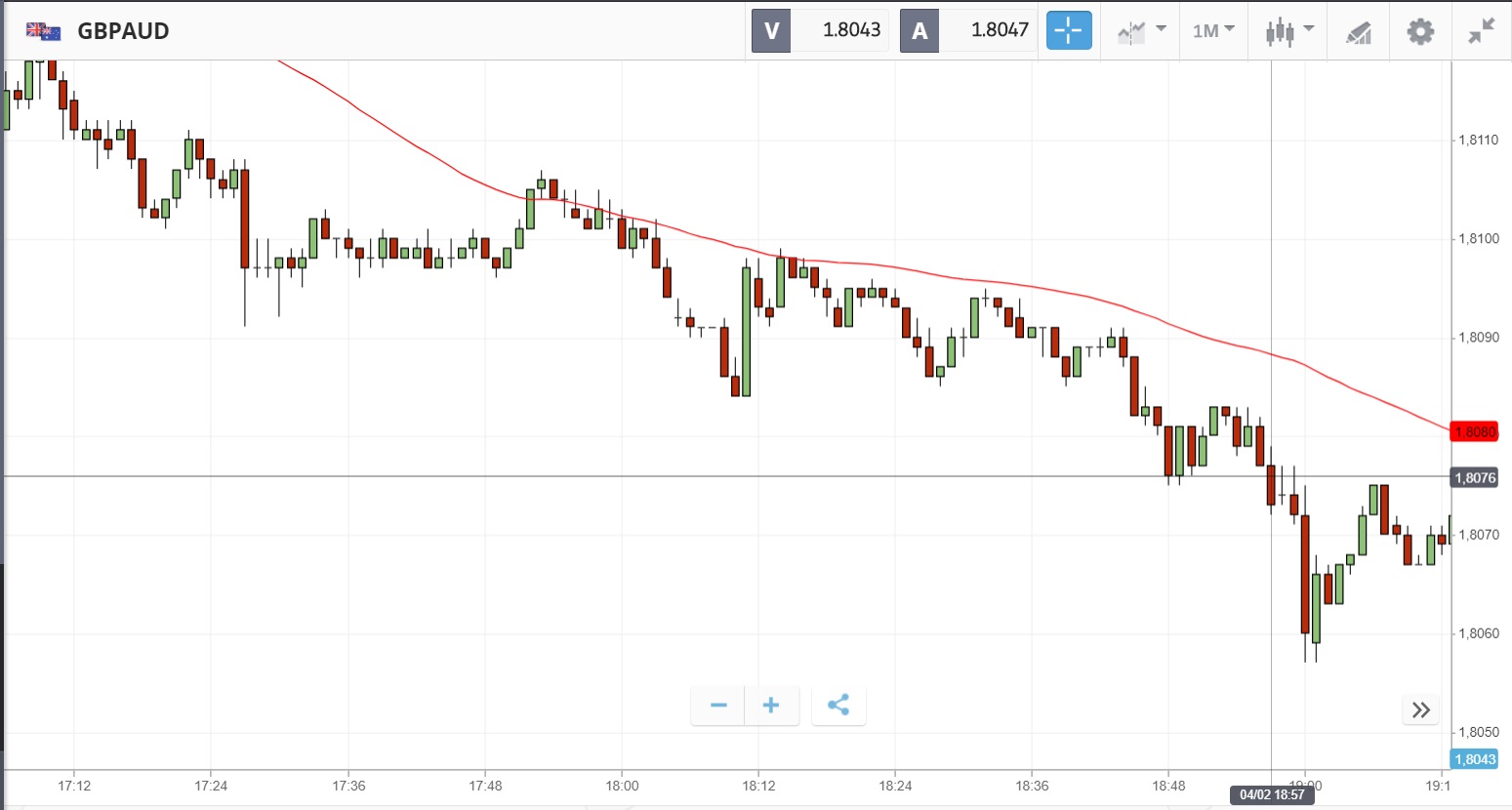Zoom in with the plus button
The height and width of the screenshot is (810, 1512).
click(x=771, y=706)
